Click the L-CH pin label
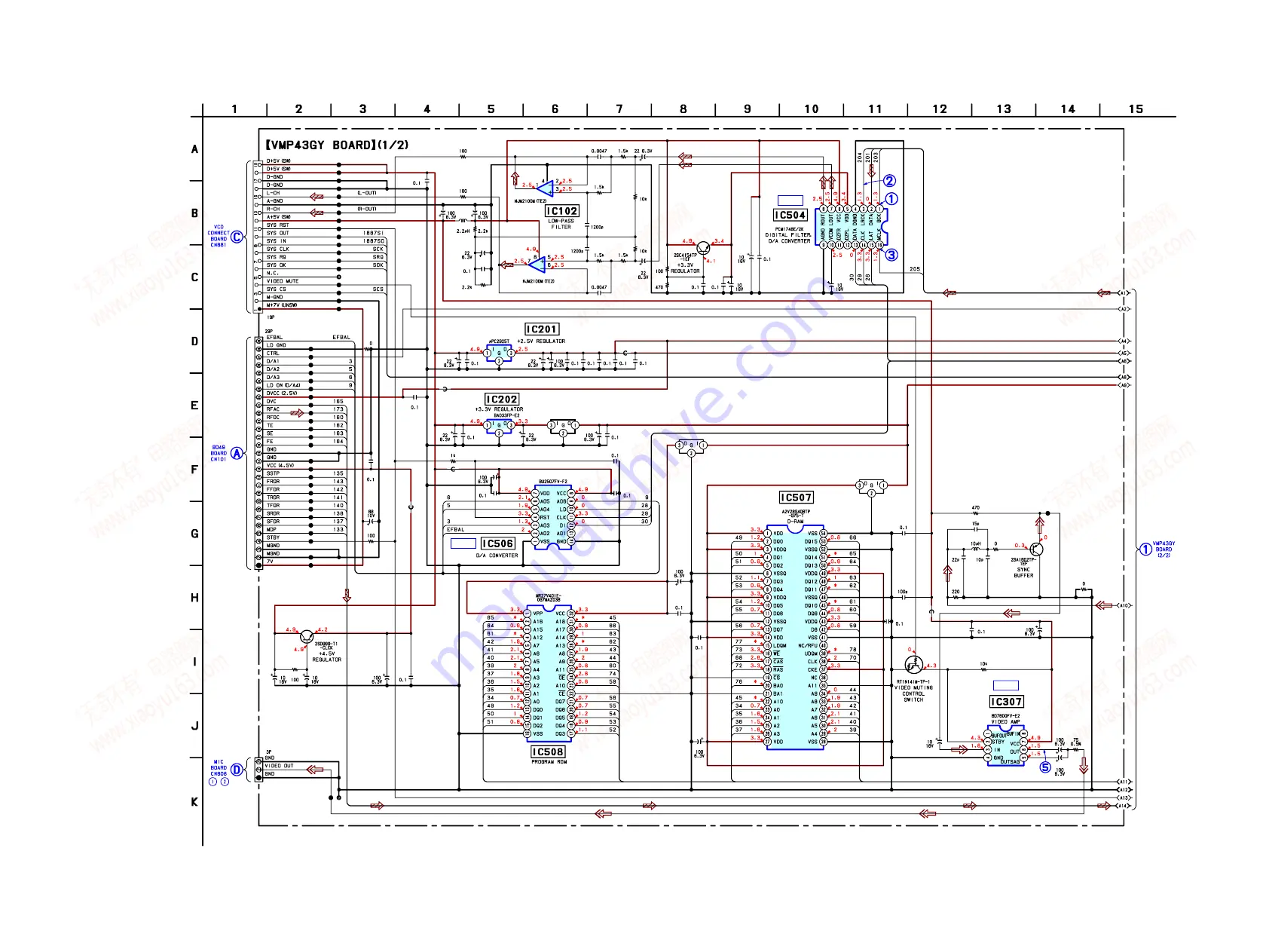 [x=273, y=193]
